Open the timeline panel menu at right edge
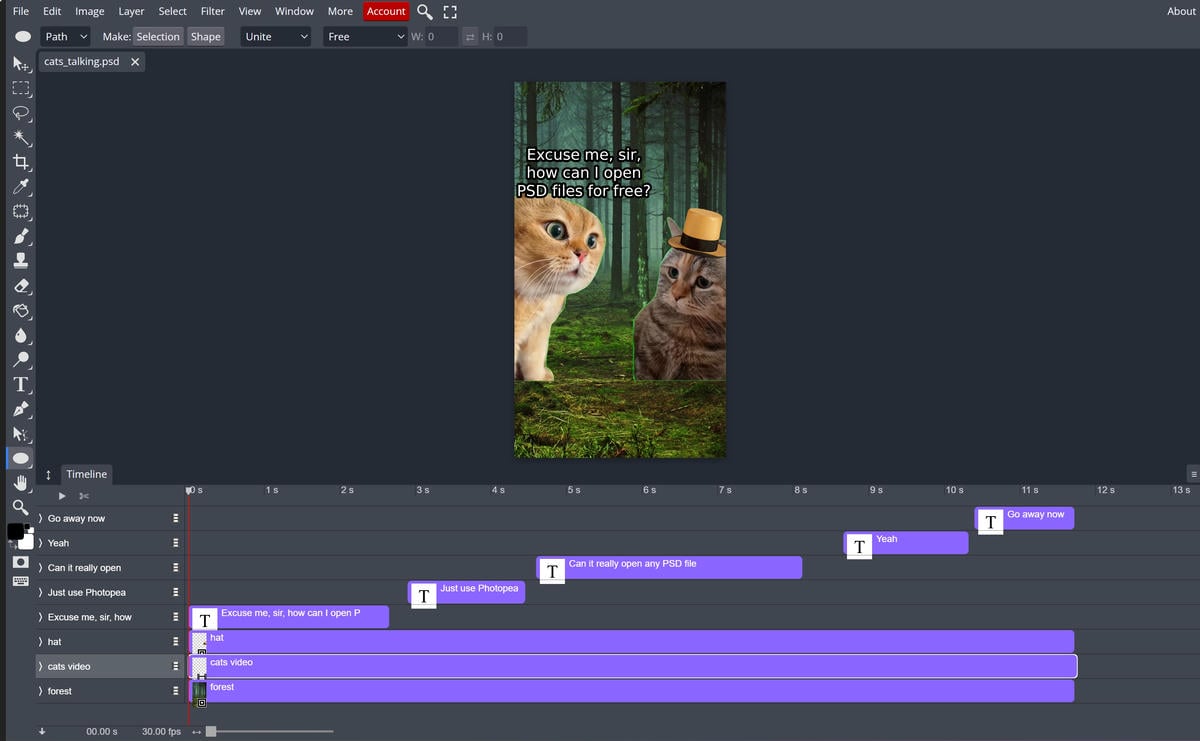This screenshot has width=1200, height=741. [x=1194, y=474]
